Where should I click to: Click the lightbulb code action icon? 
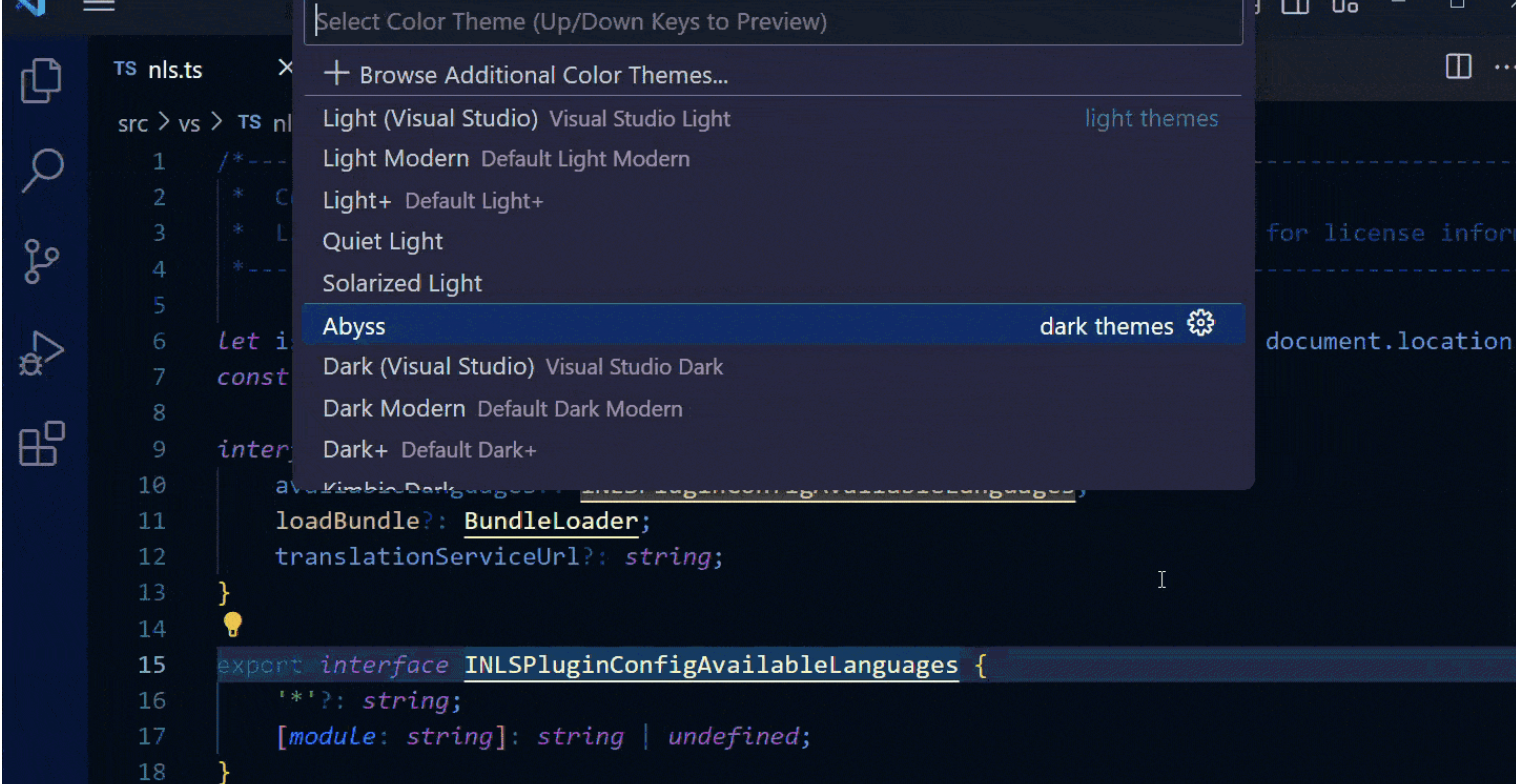[232, 626]
